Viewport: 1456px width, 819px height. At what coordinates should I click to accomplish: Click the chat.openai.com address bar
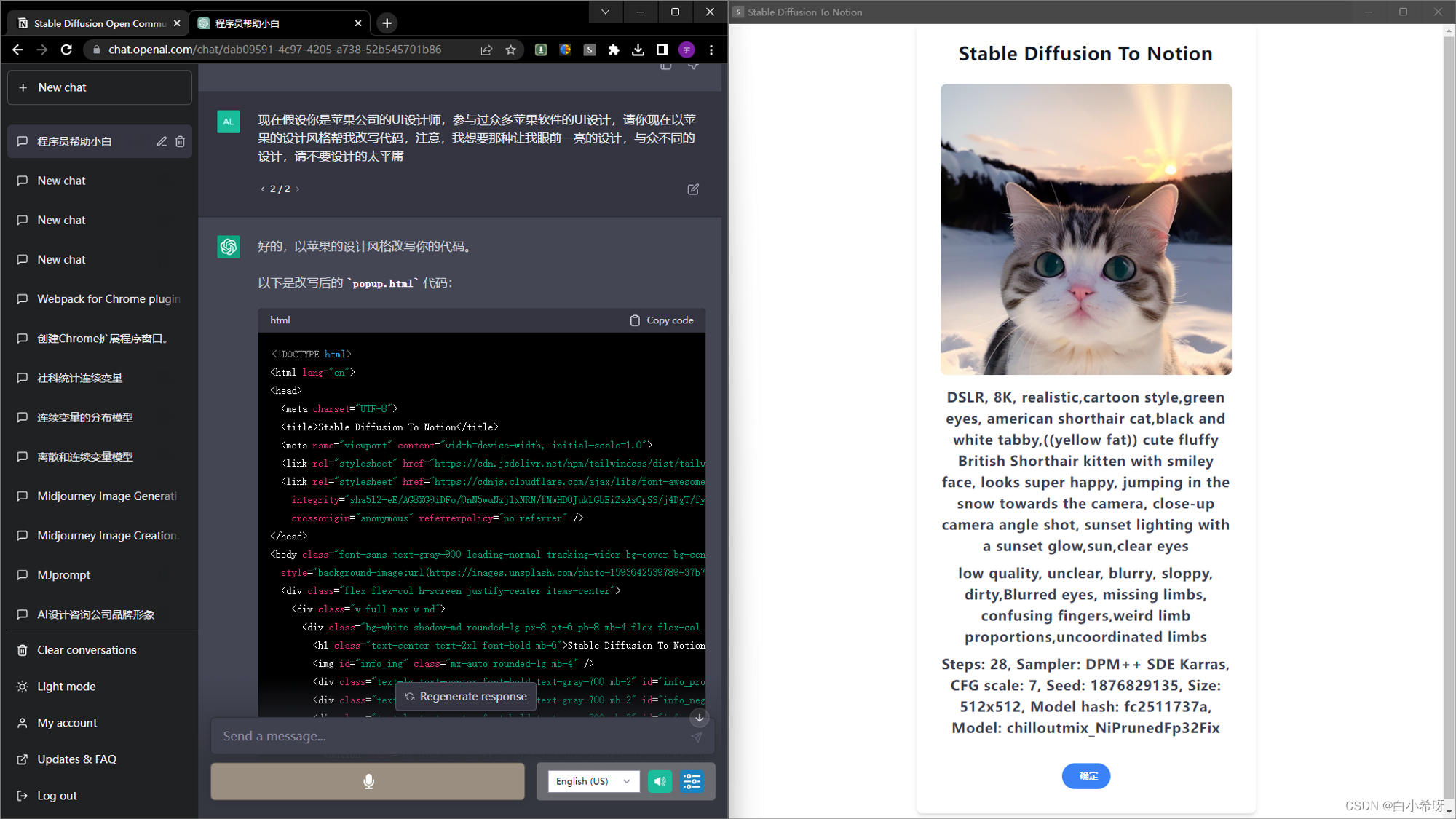click(x=274, y=50)
